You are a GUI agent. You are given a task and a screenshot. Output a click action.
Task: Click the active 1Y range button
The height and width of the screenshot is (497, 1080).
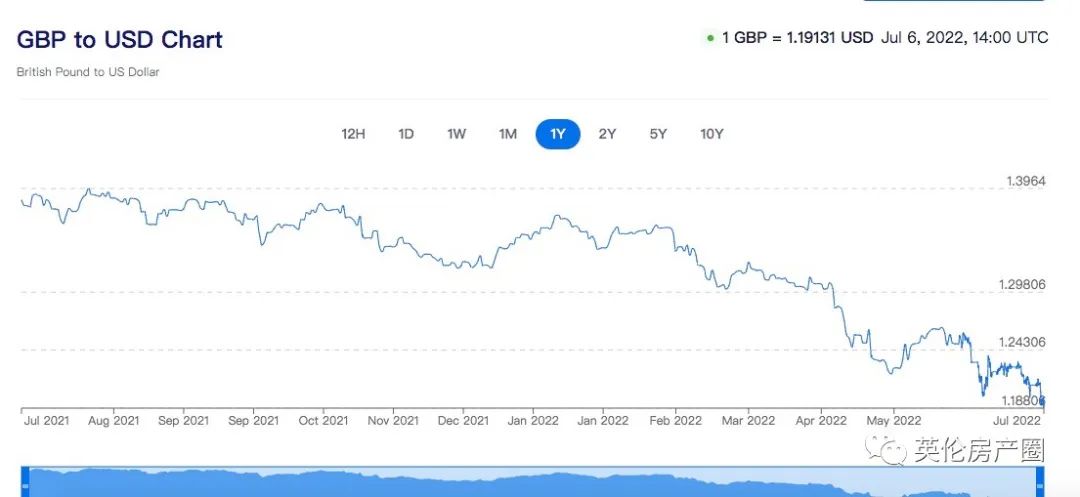pyautogui.click(x=558, y=134)
